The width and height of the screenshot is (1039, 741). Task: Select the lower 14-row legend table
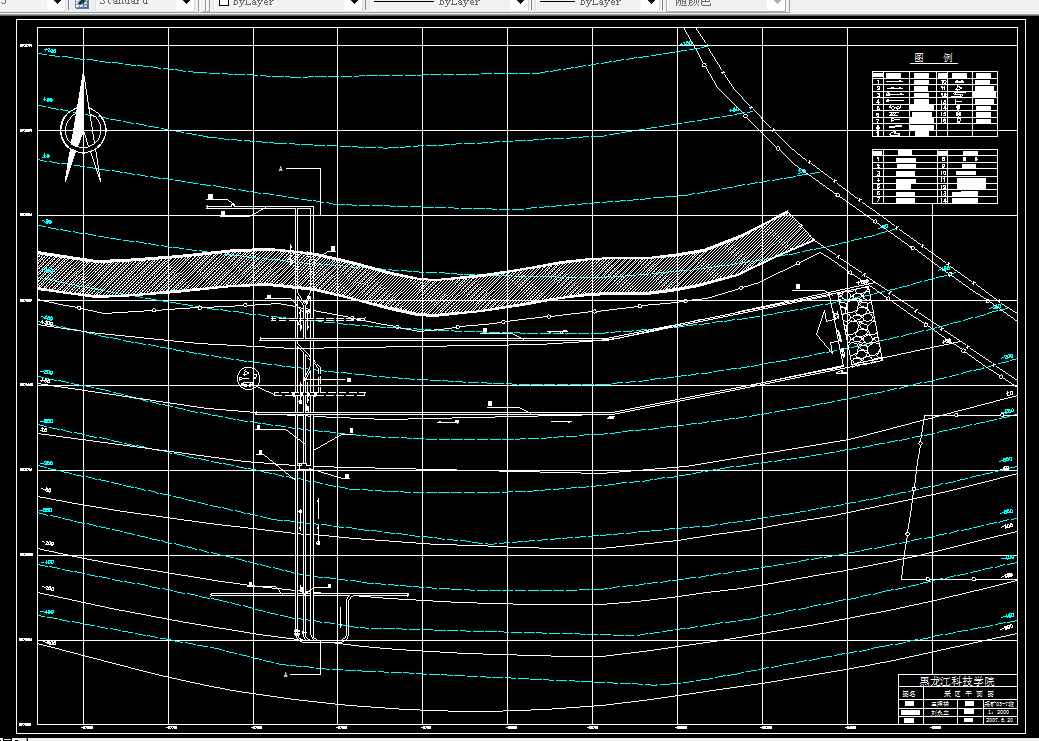(934, 177)
